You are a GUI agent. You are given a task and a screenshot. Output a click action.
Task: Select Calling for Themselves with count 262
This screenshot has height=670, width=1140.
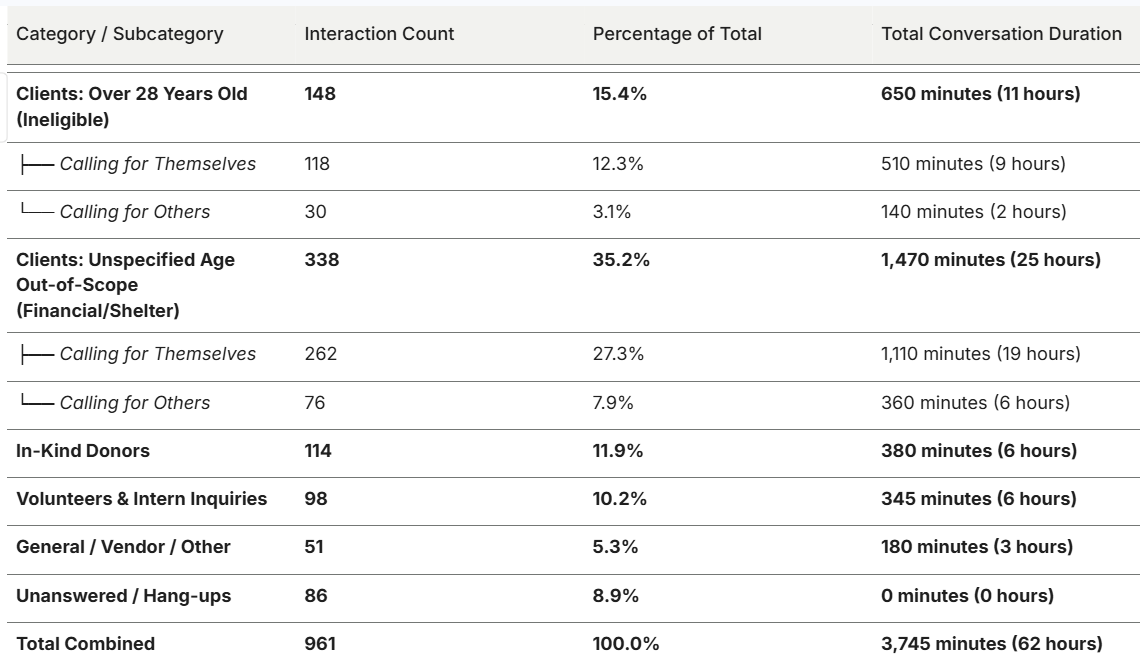(158, 354)
